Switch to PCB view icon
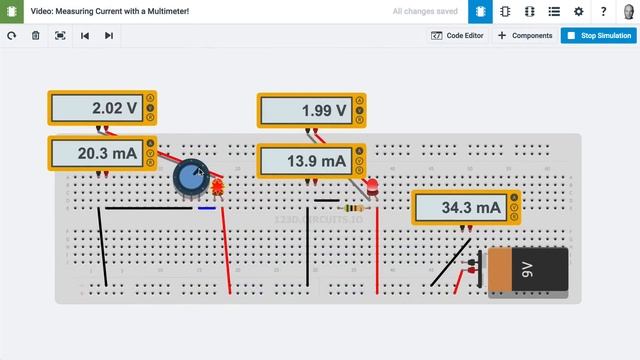The width and height of the screenshot is (640, 360). coord(529,11)
